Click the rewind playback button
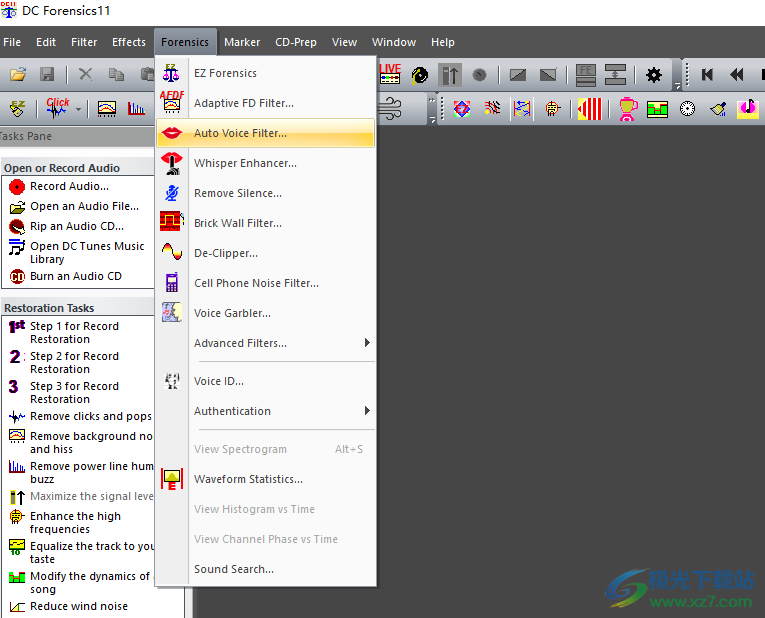The height and width of the screenshot is (618, 765). point(737,75)
